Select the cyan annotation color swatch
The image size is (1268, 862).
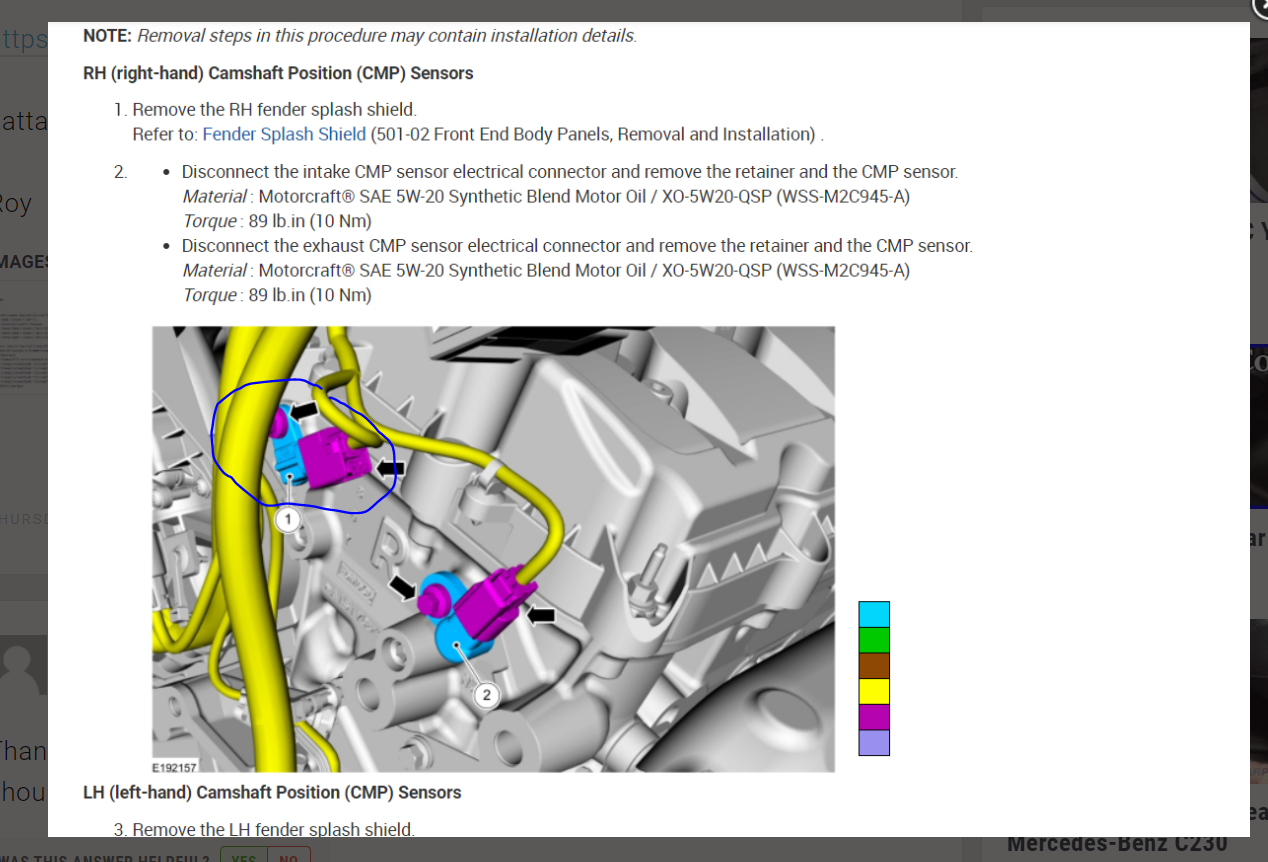[874, 612]
